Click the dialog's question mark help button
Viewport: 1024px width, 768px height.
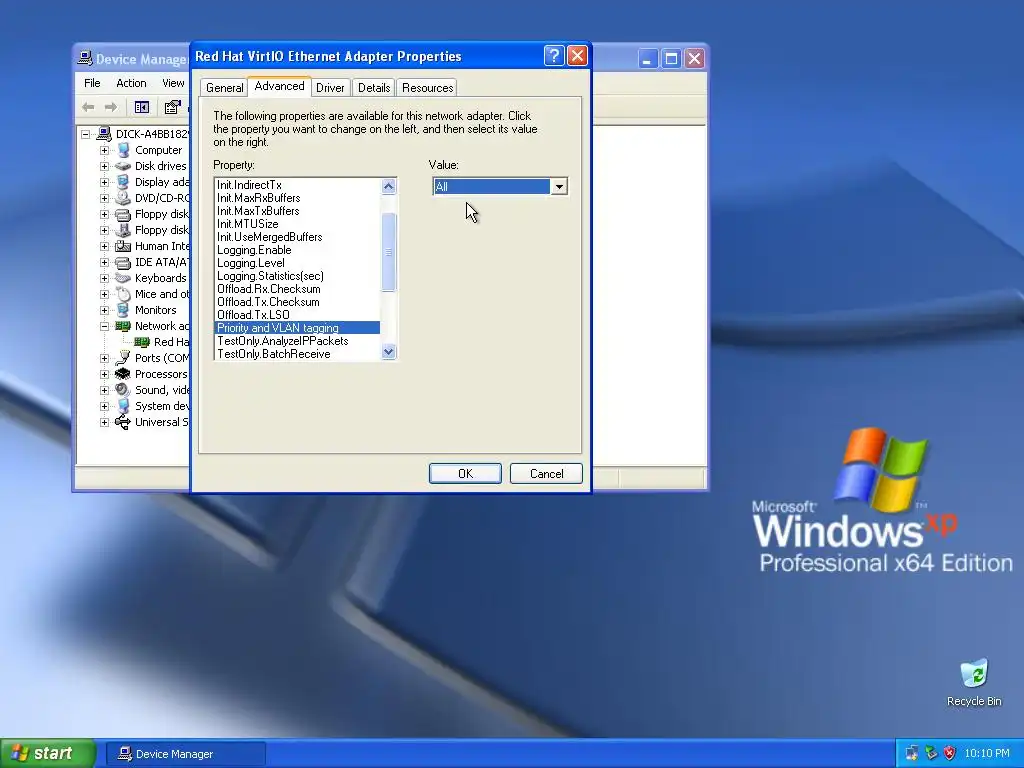[554, 56]
